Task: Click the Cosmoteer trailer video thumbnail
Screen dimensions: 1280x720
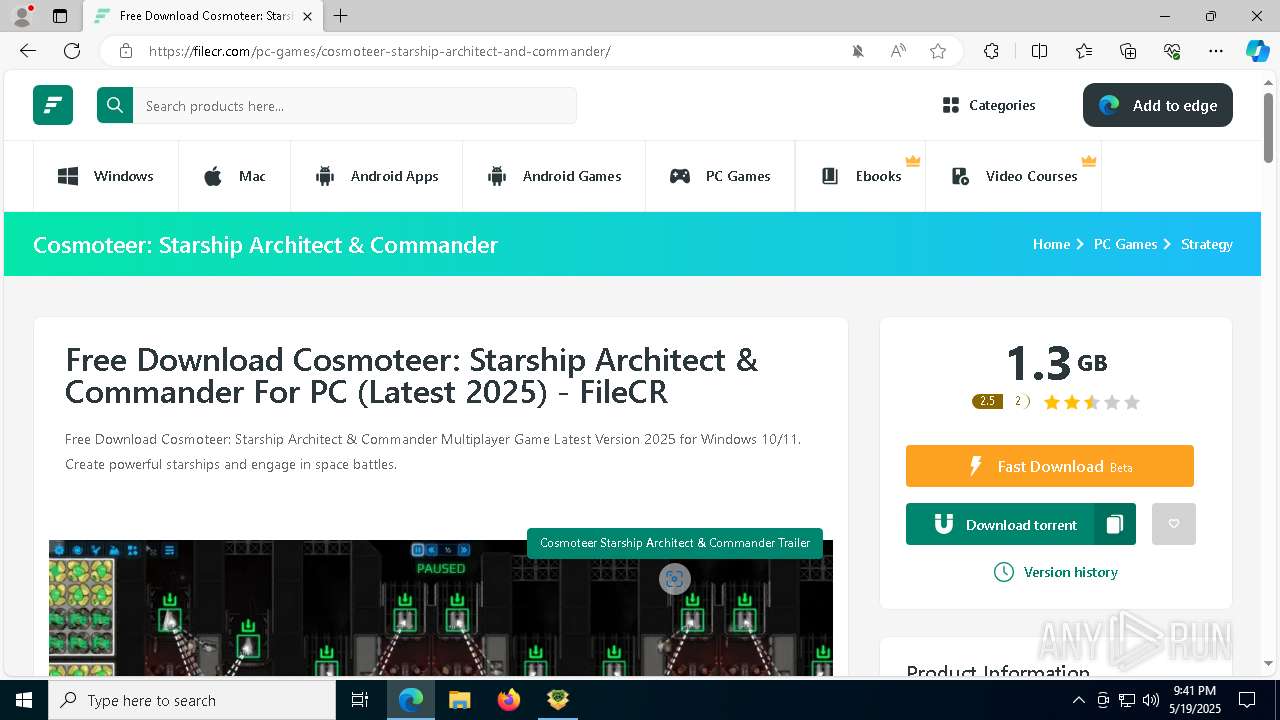Action: [x=441, y=608]
